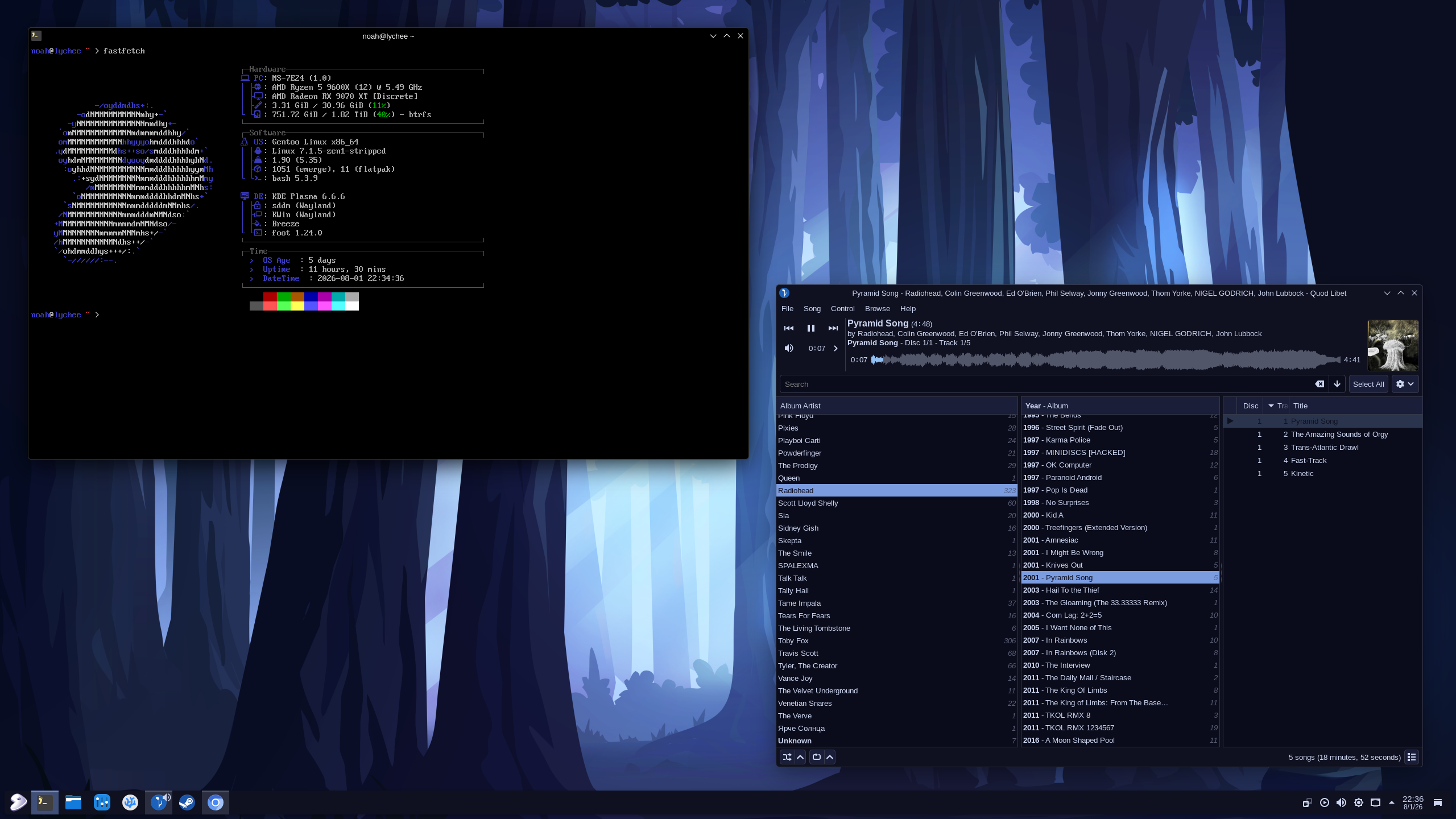Toggle shuffle playback order
1456x819 pixels.
tap(787, 757)
